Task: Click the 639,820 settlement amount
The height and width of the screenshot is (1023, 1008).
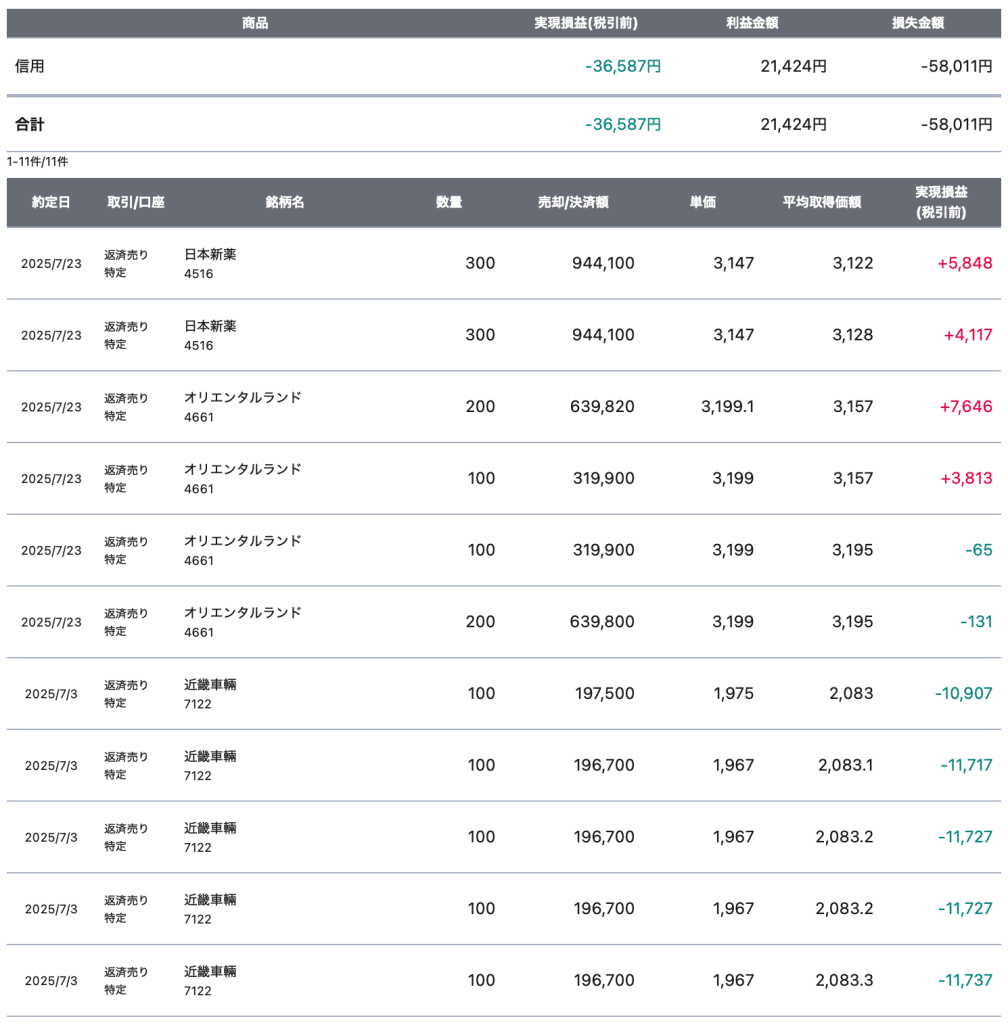Action: coord(603,407)
